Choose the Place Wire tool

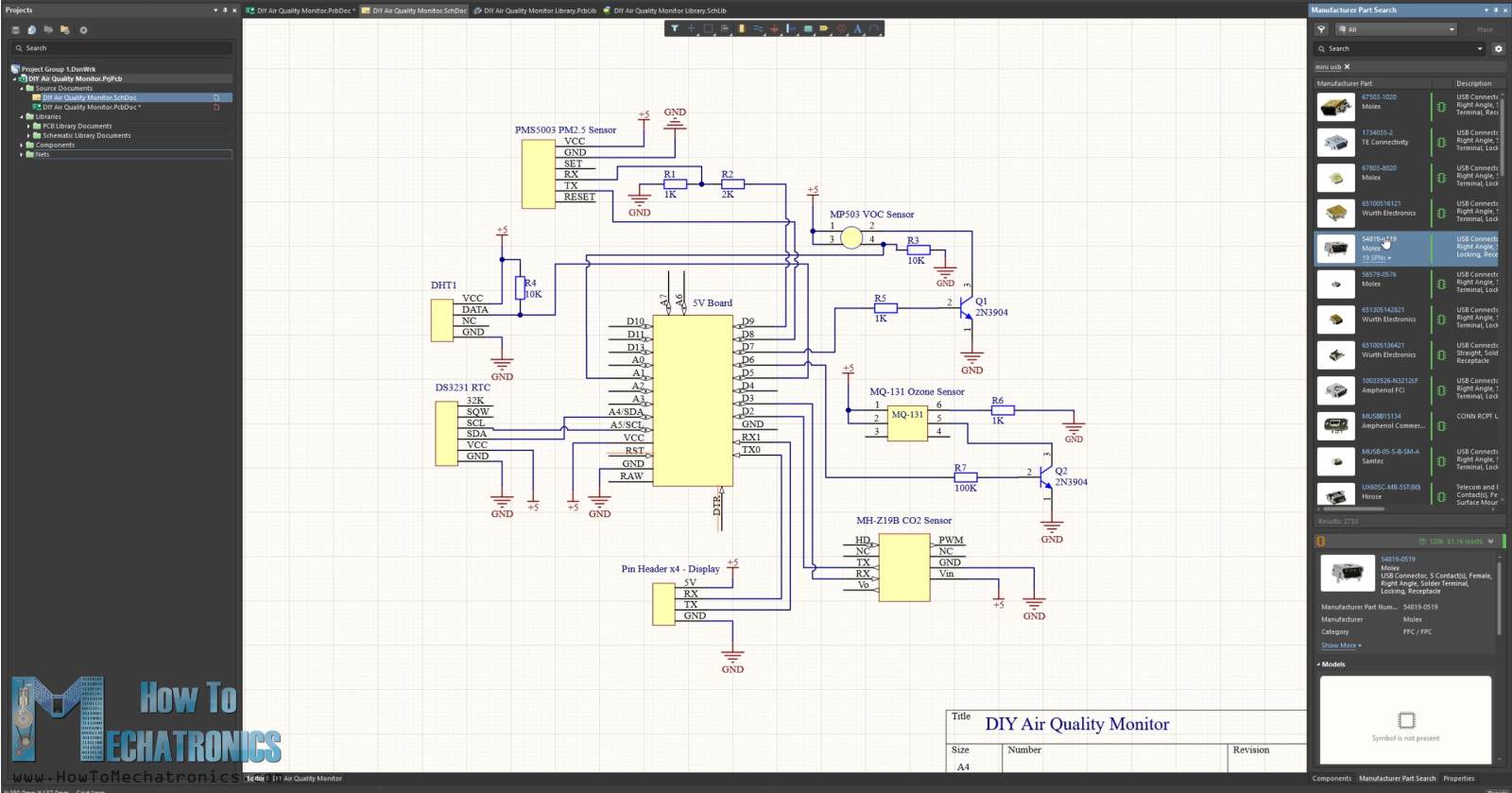(758, 29)
